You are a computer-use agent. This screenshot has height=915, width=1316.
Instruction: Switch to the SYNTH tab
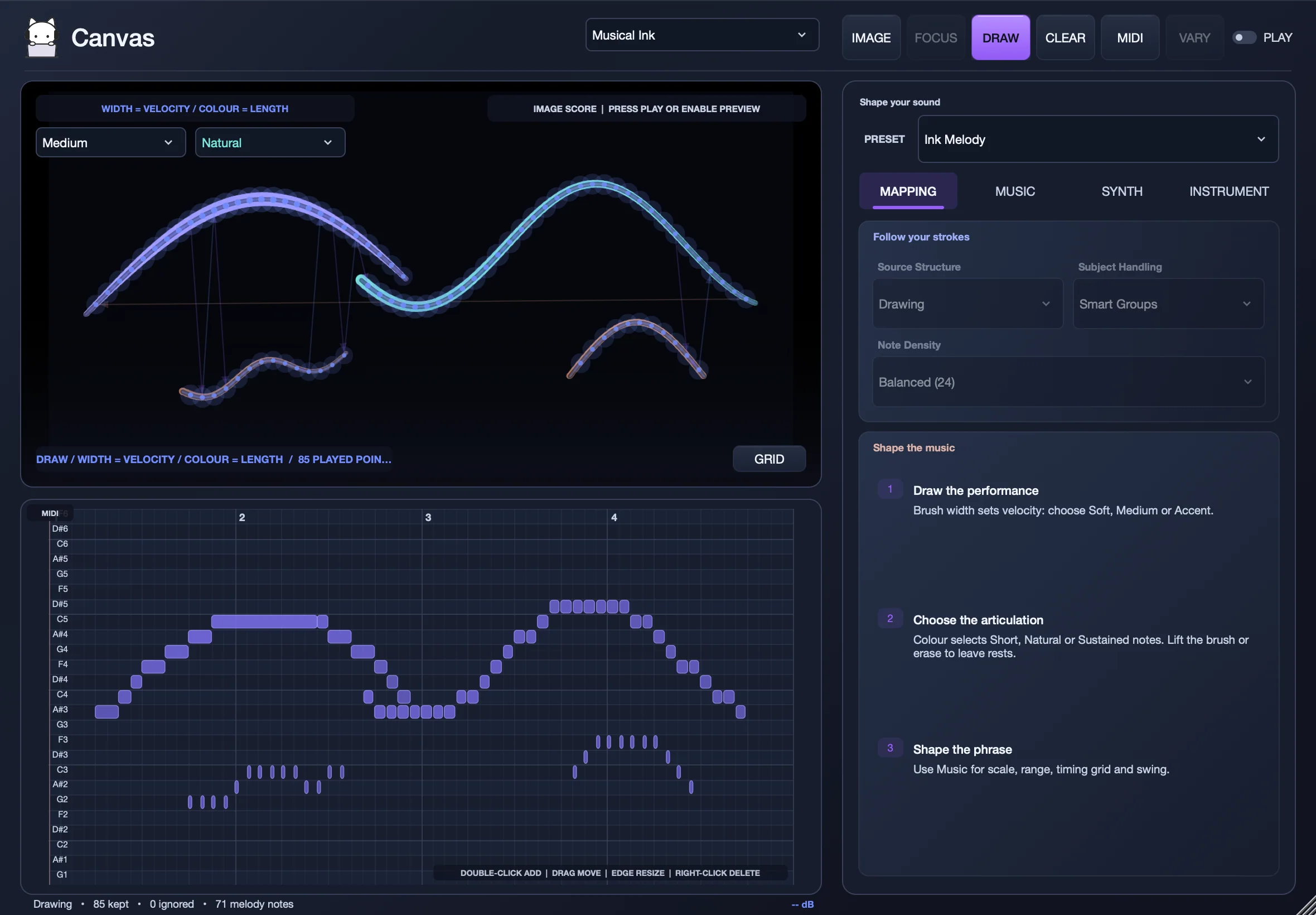tap(1122, 191)
